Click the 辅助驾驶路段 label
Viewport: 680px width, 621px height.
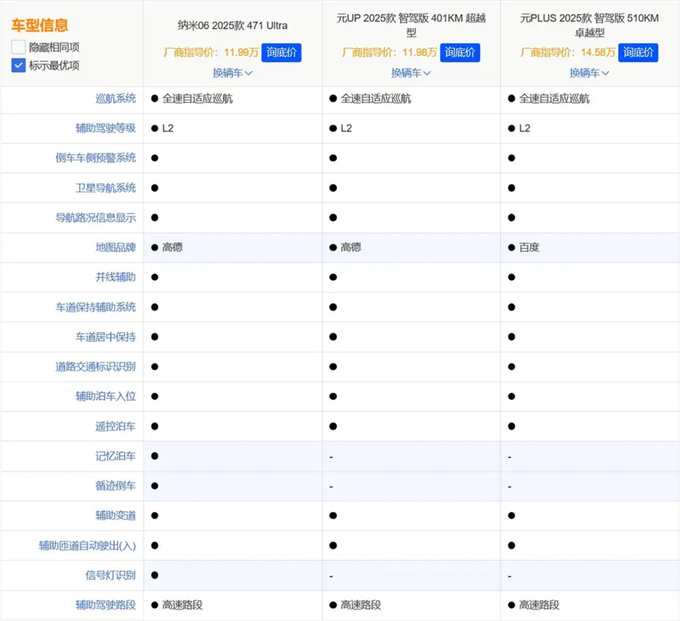(106, 605)
